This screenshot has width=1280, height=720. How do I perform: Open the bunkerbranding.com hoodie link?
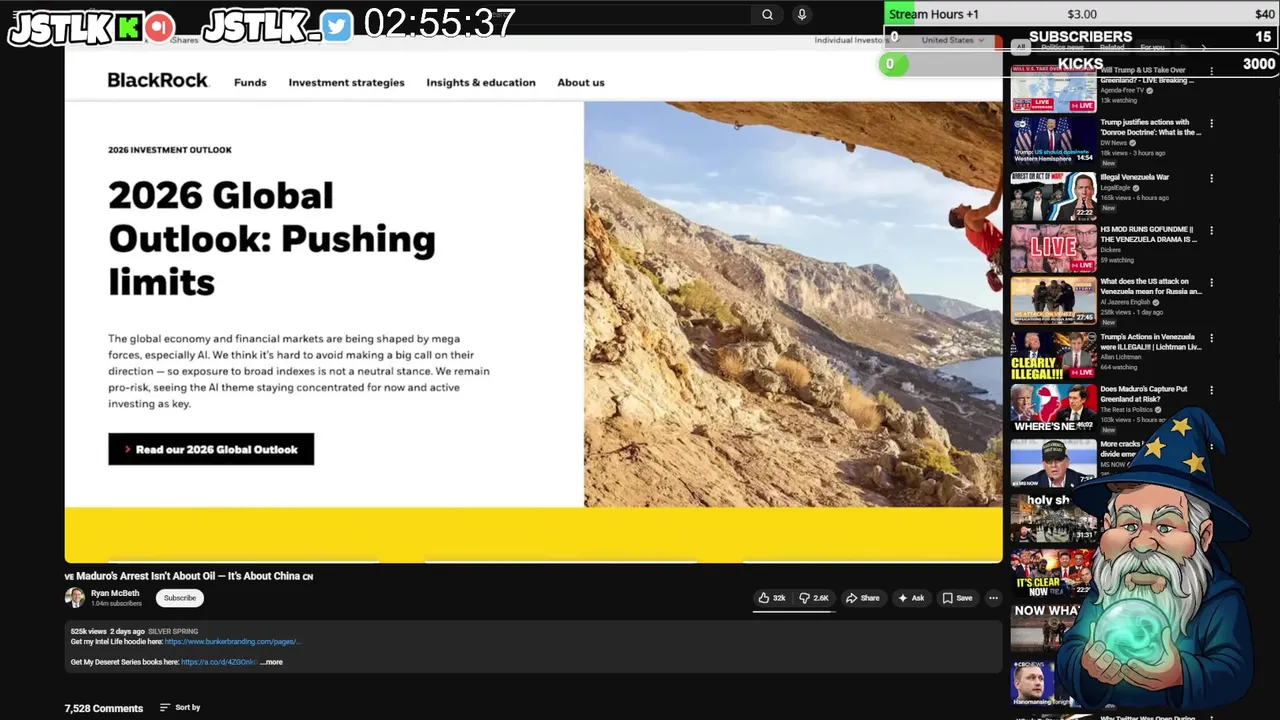tap(232, 642)
